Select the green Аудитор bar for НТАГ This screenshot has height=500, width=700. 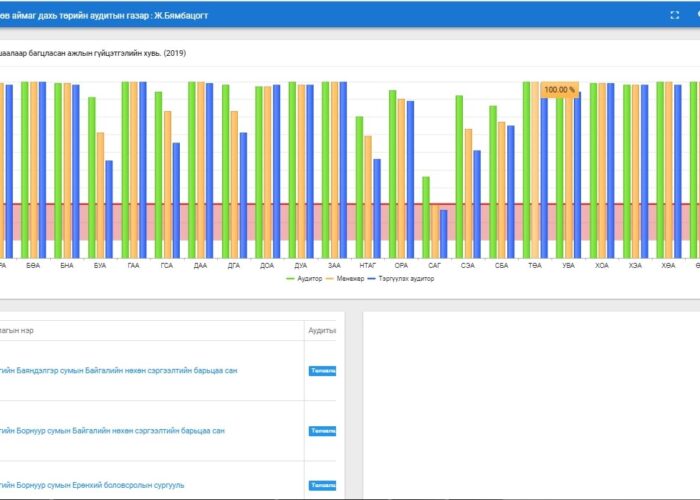point(359,188)
